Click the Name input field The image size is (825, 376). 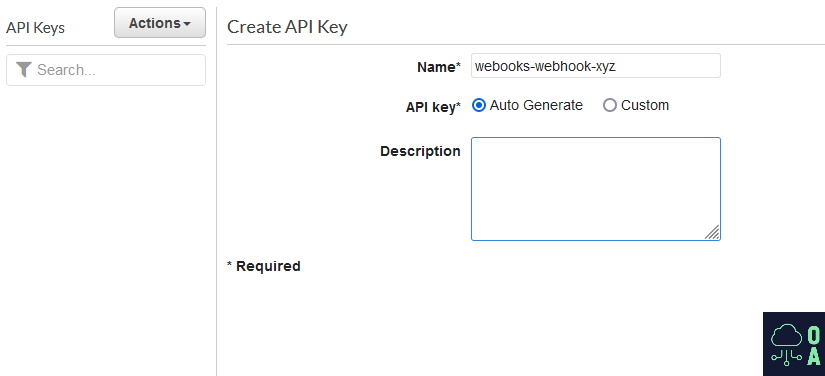coord(596,66)
